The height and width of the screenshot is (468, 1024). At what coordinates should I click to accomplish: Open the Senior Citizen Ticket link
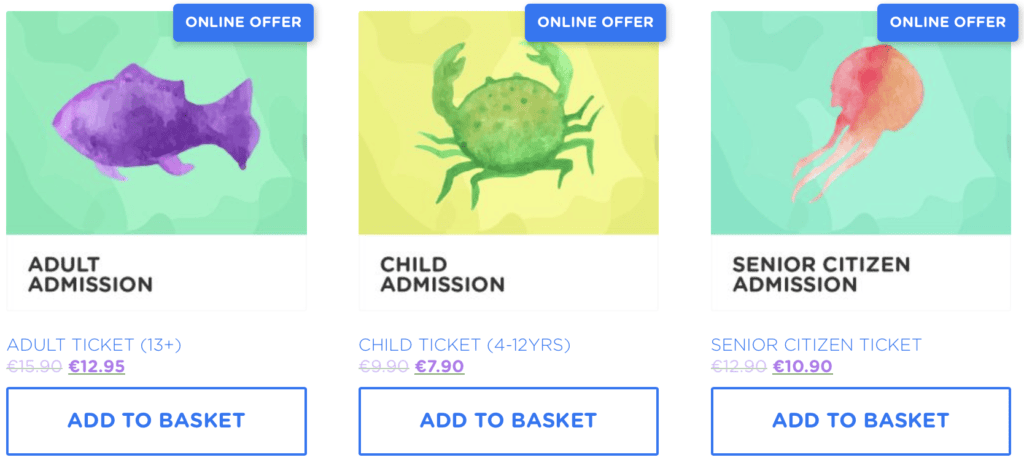pyautogui.click(x=816, y=345)
